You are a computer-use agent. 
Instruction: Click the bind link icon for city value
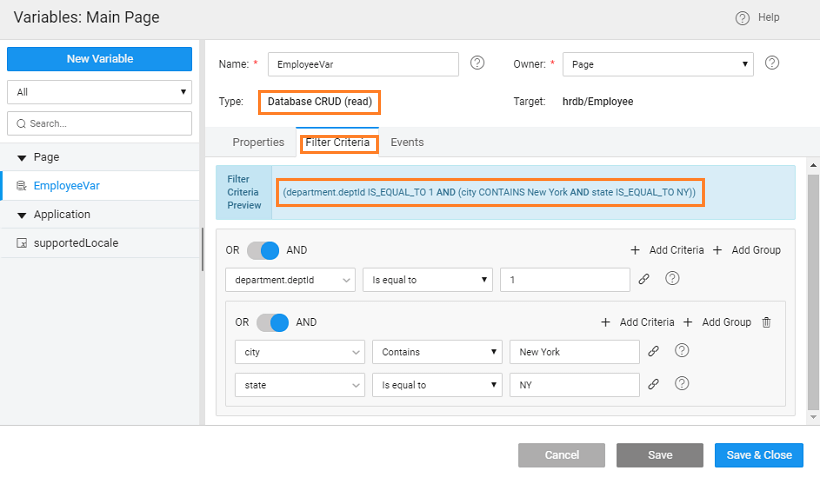[x=653, y=351]
